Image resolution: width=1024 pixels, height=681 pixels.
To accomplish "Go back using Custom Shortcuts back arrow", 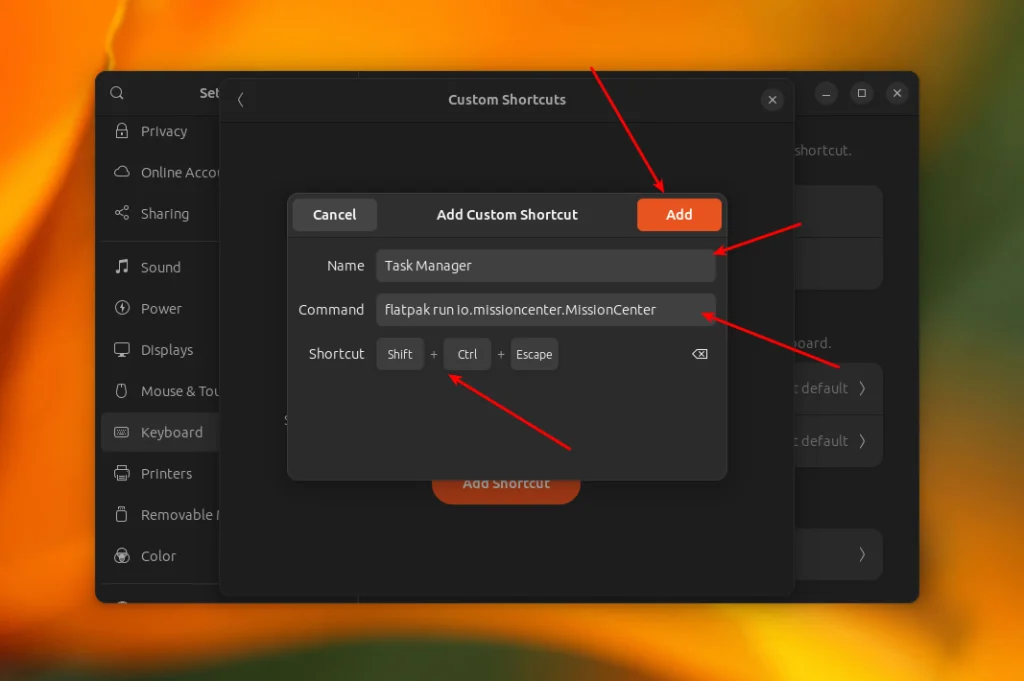I will (240, 100).
